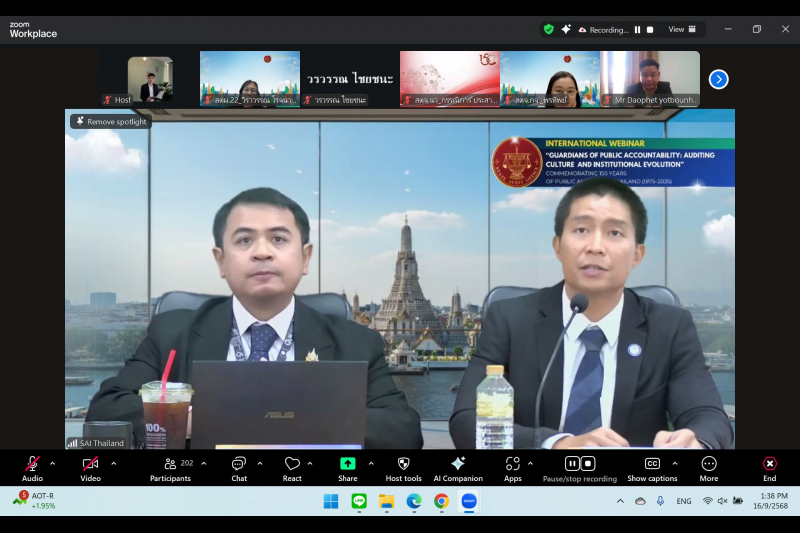Expand audio options arrow next to Audio
Screen dimensions: 800x533
click(x=53, y=463)
